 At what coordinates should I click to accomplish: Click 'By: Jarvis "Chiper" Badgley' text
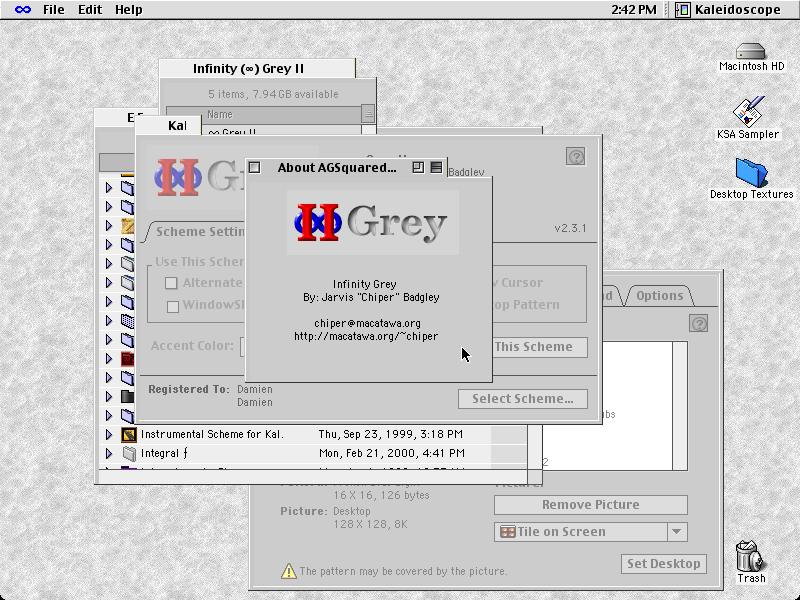pos(371,297)
